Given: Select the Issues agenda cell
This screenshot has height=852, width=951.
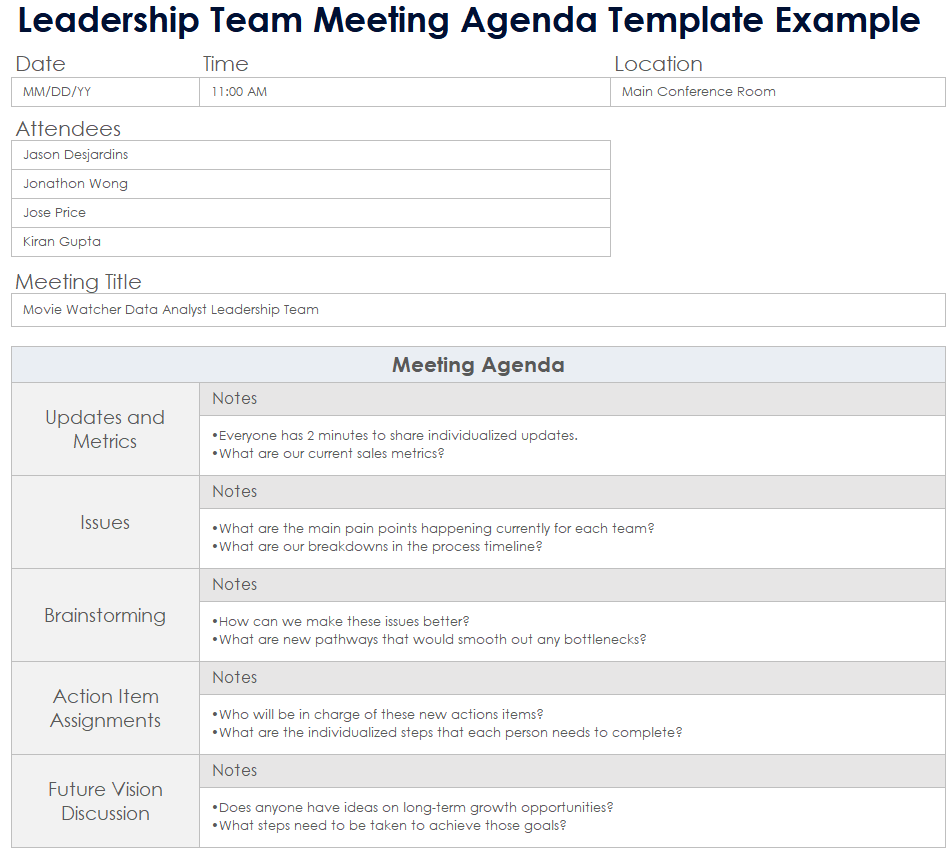Looking at the screenshot, I should point(105,522).
